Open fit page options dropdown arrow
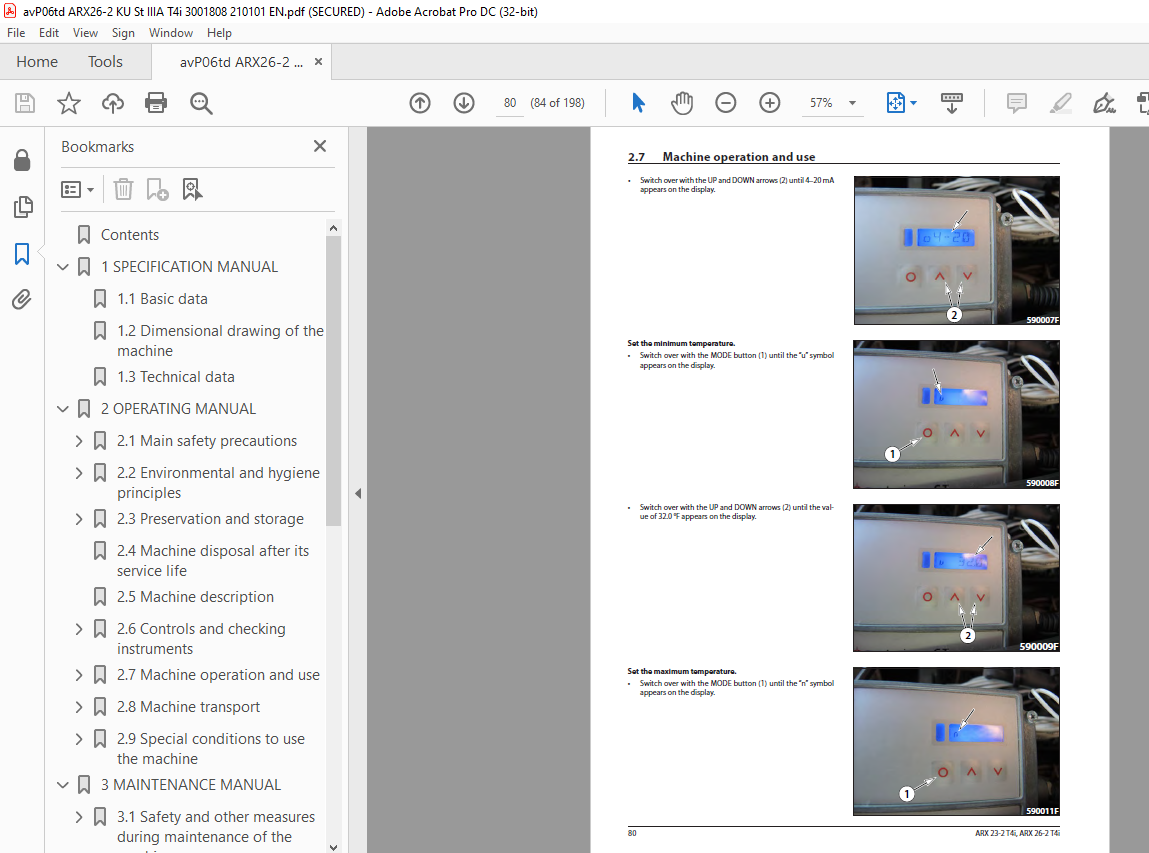This screenshot has width=1149, height=853. point(914,103)
